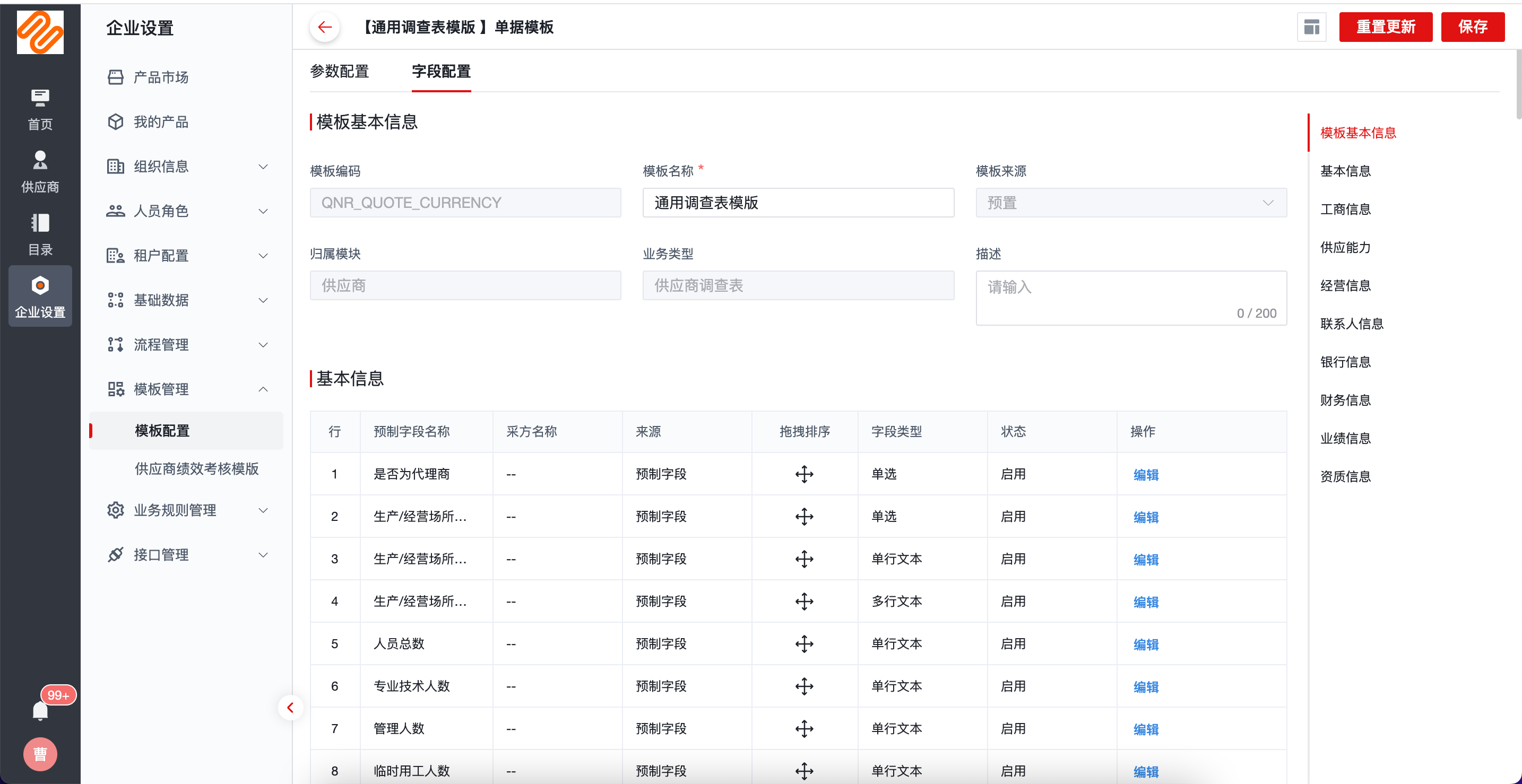
Task: Expand 基础数据 menu chevron
Action: (x=264, y=300)
